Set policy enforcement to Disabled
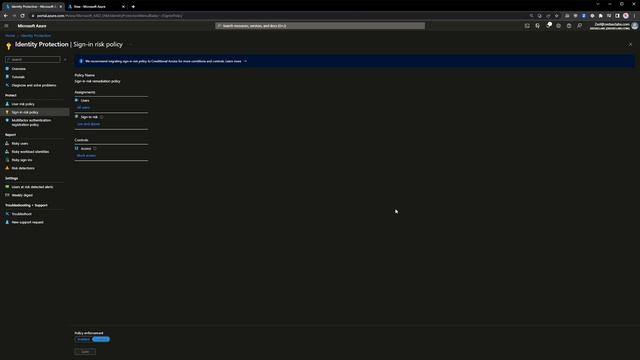Viewport: 640px width, 360px height. point(101,339)
